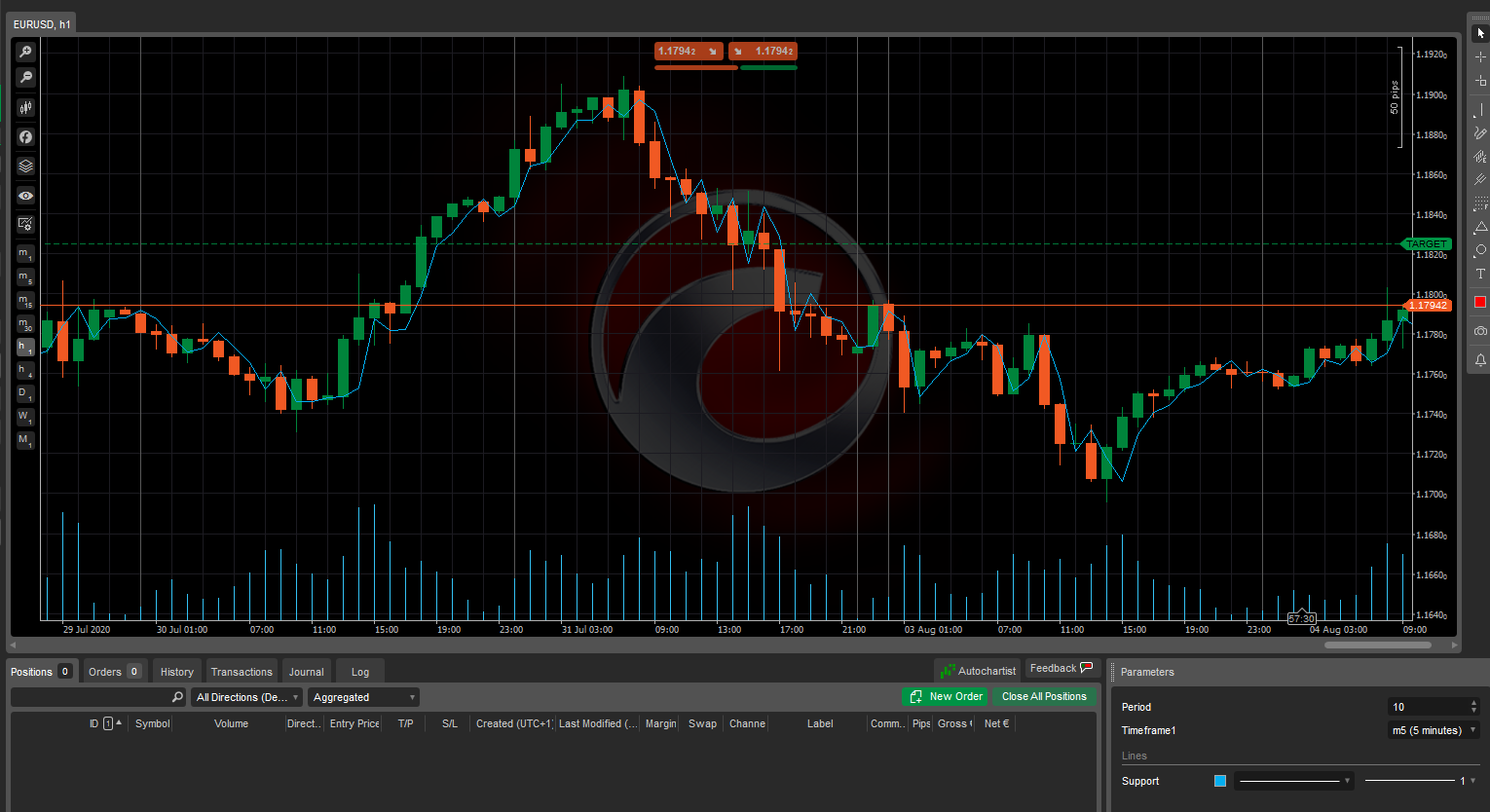1490x812 pixels.
Task: Expand the Timeframe1 m5 dropdown
Action: coord(1434,730)
